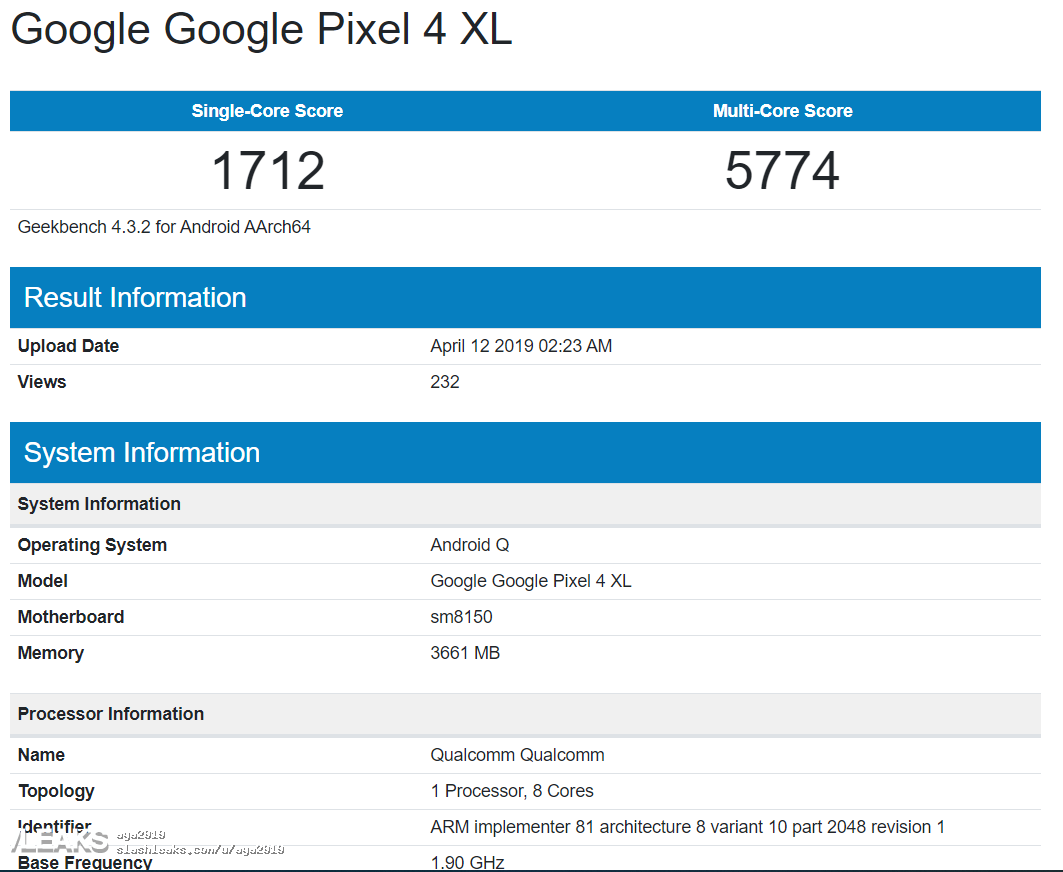Click the slashleaks.com/u/aga2019 watermark URL
1063x872 pixels.
coord(200,850)
